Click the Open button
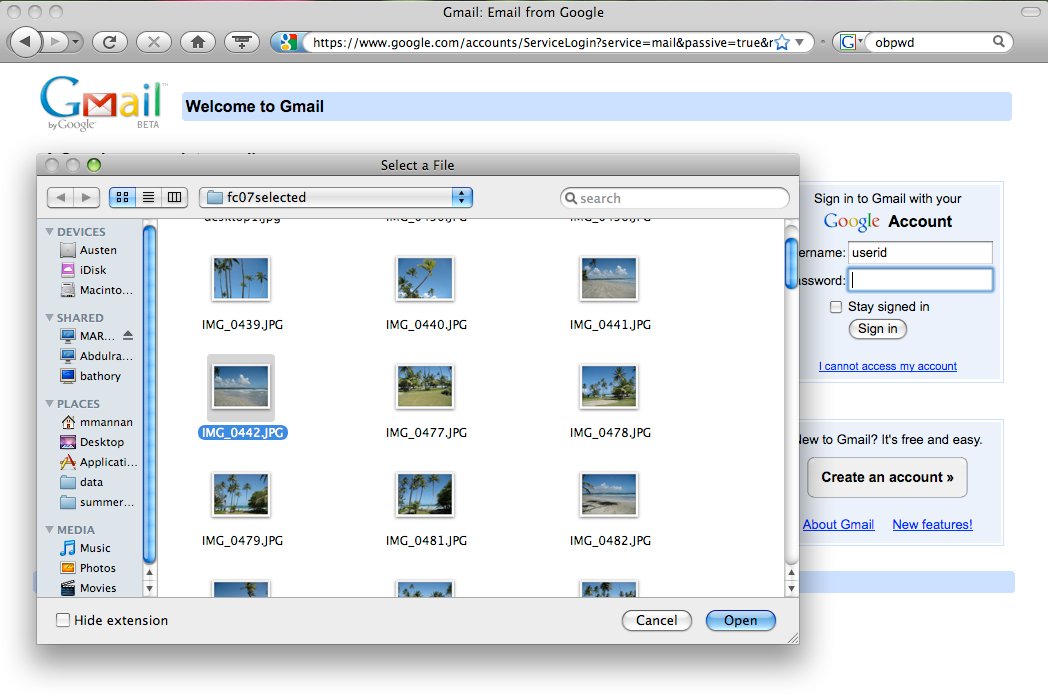1048x698 pixels. click(x=741, y=620)
